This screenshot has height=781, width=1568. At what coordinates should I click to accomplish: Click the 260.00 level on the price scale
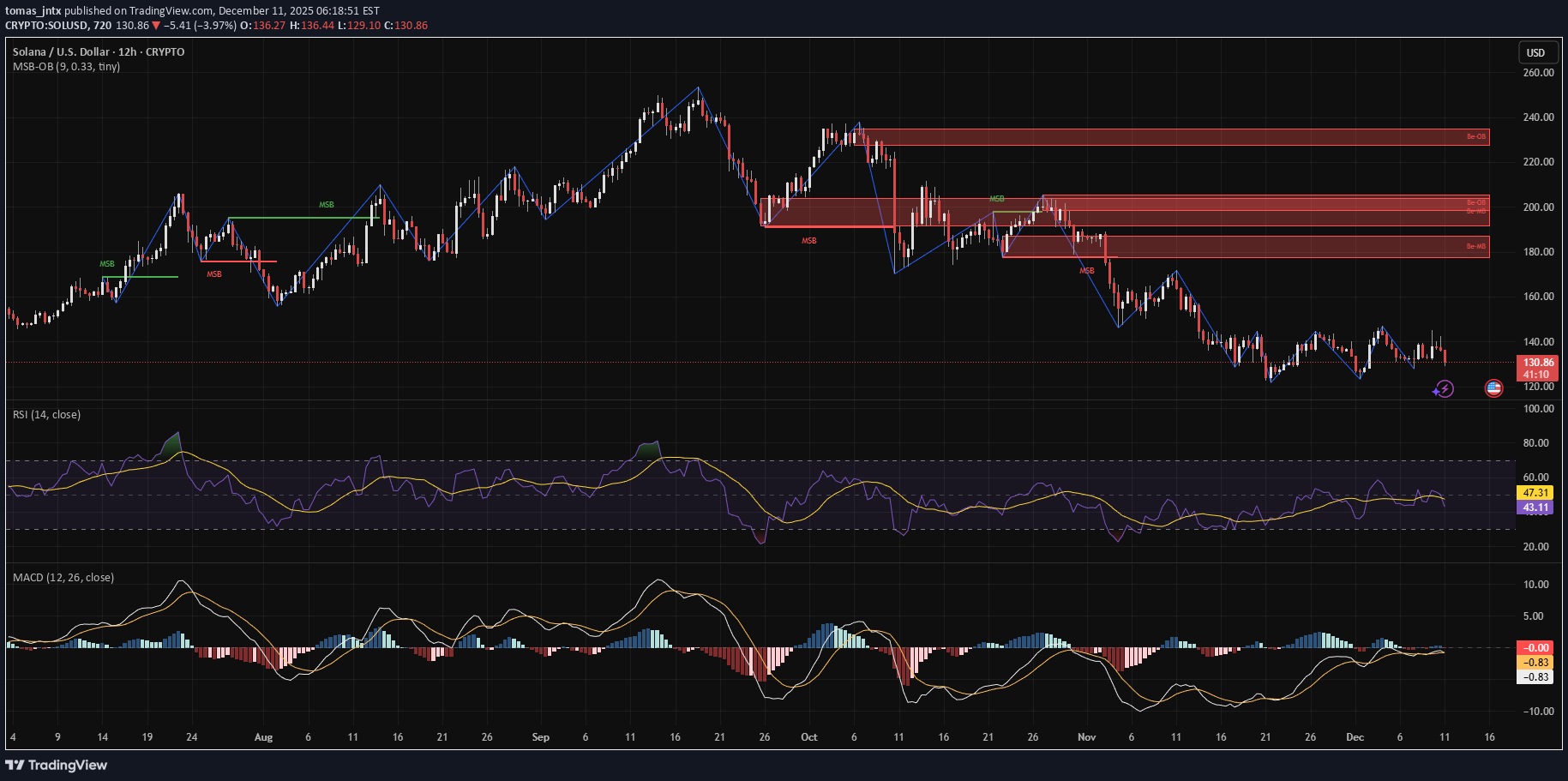click(1538, 73)
